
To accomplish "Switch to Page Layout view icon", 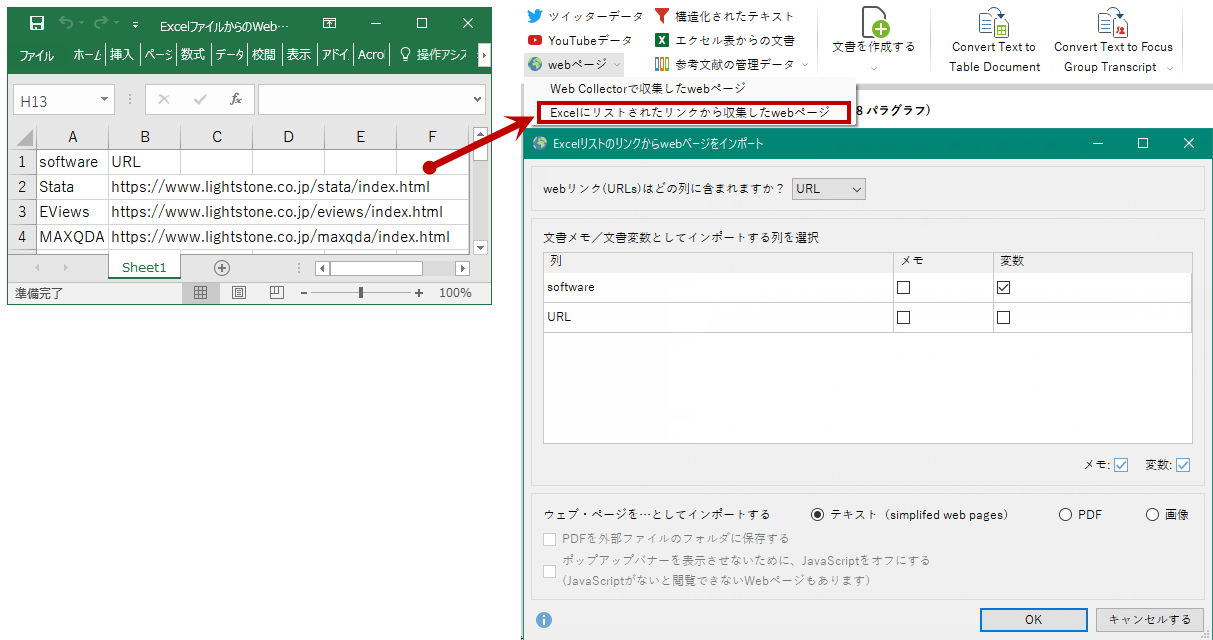I will [x=239, y=293].
